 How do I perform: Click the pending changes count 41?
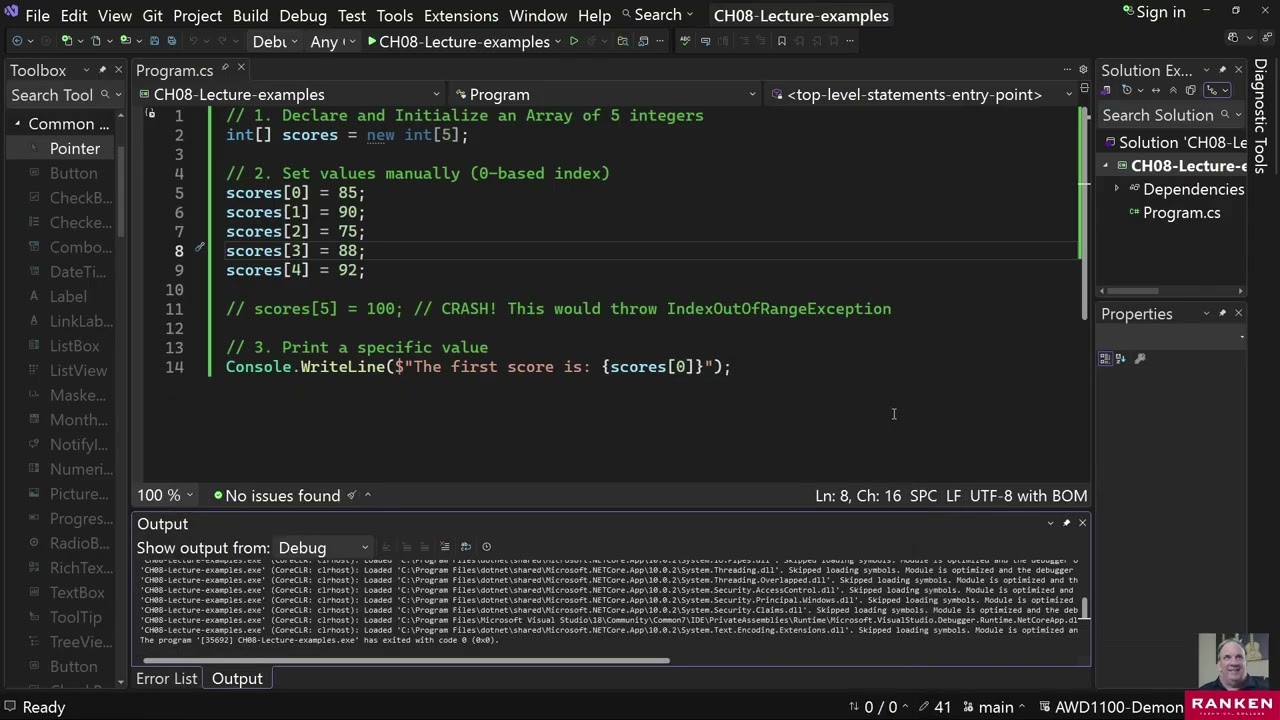(934, 707)
